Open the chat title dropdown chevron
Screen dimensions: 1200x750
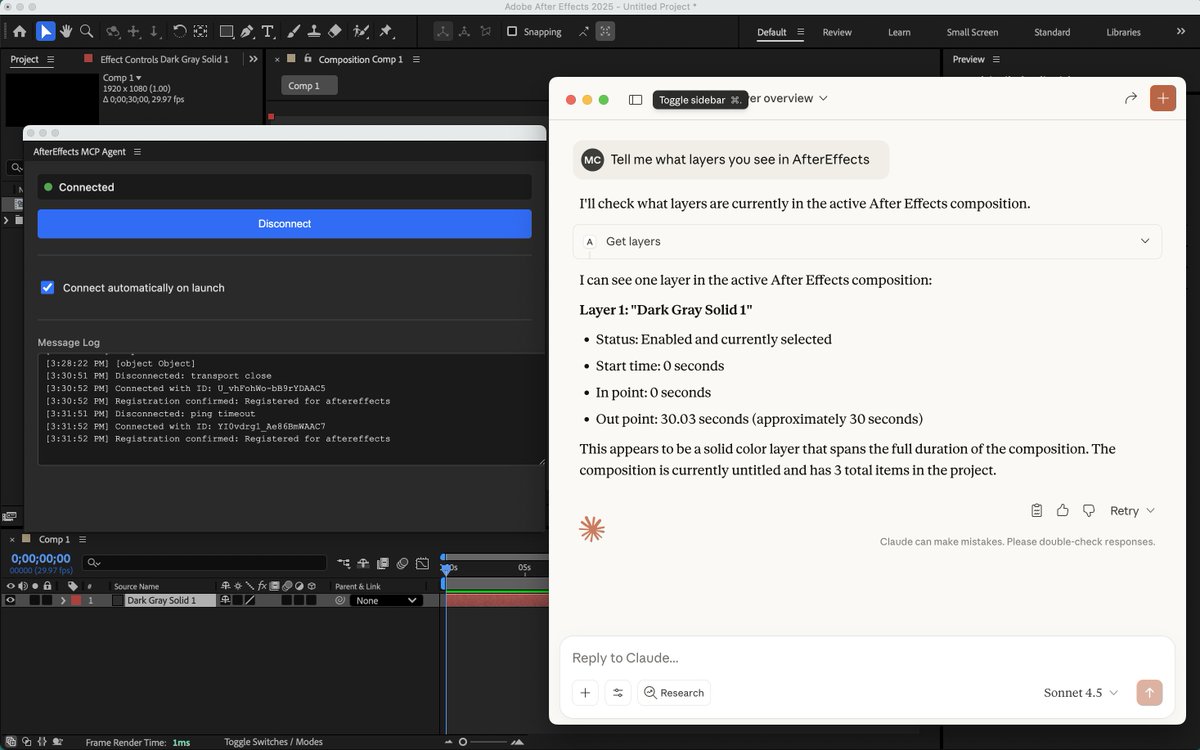click(x=823, y=98)
